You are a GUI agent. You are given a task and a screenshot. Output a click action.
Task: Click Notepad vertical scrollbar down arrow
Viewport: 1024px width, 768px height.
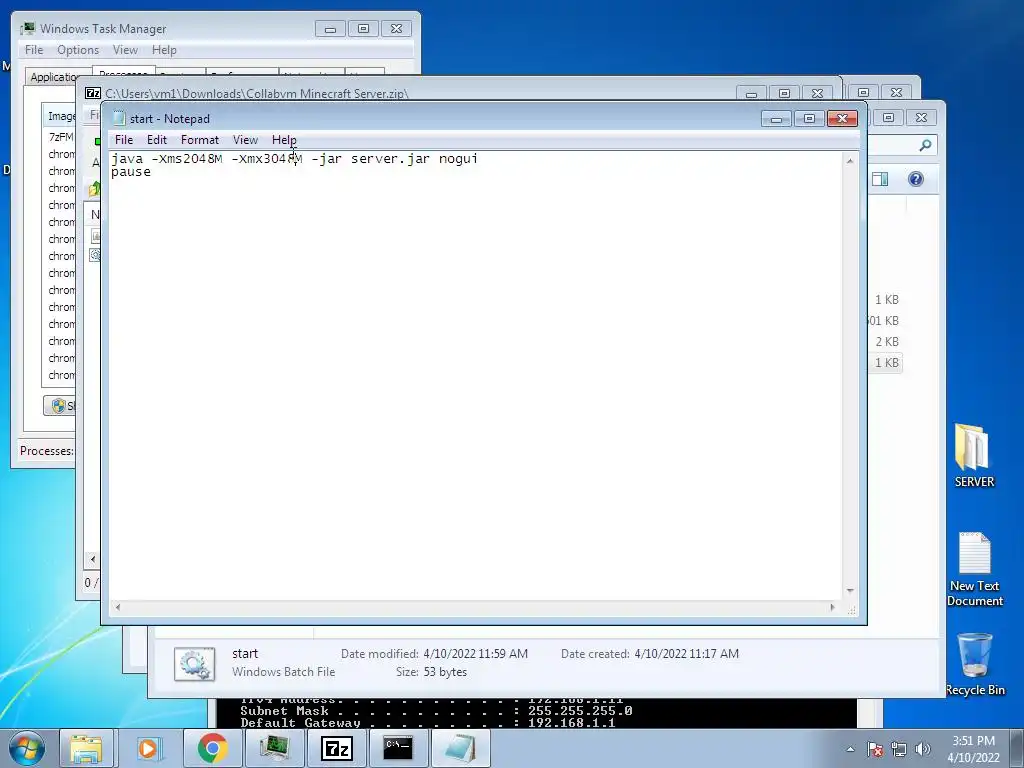tap(850, 590)
